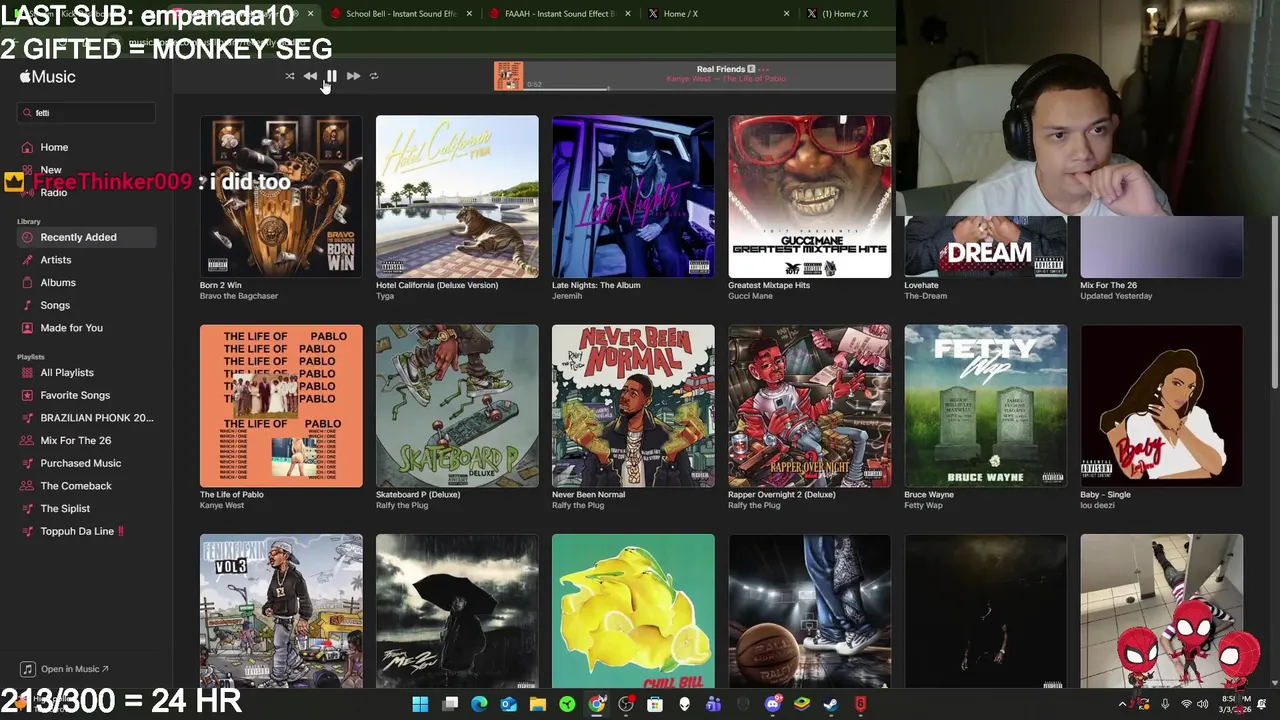Viewport: 1280px width, 720px height.
Task: Go back to the previous track
Action: [310, 76]
